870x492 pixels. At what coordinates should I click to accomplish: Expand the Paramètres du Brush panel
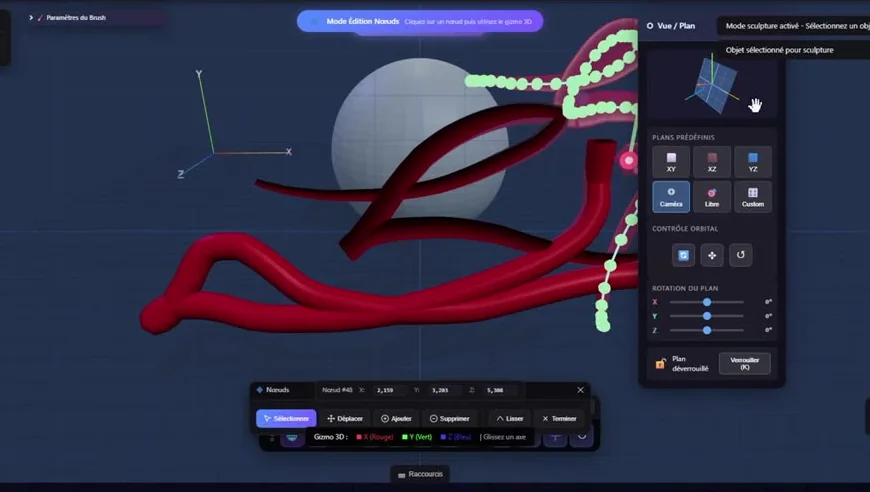tap(68, 18)
